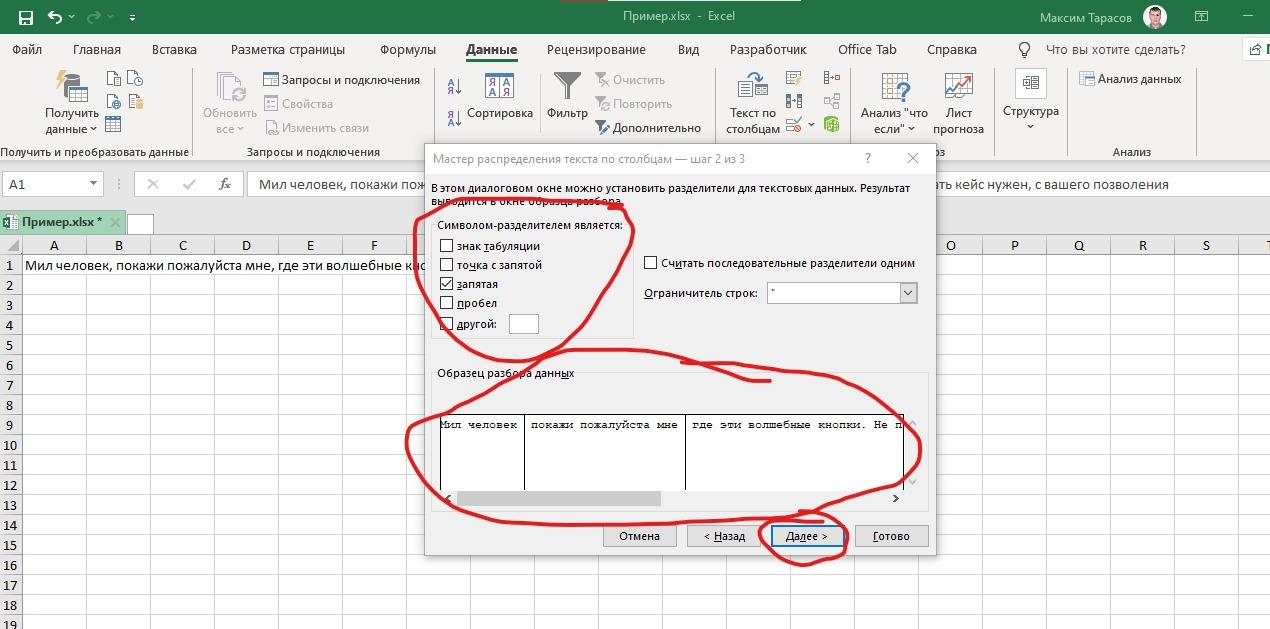Click Remove Duplicates icon
The image size is (1270, 629).
(x=794, y=101)
